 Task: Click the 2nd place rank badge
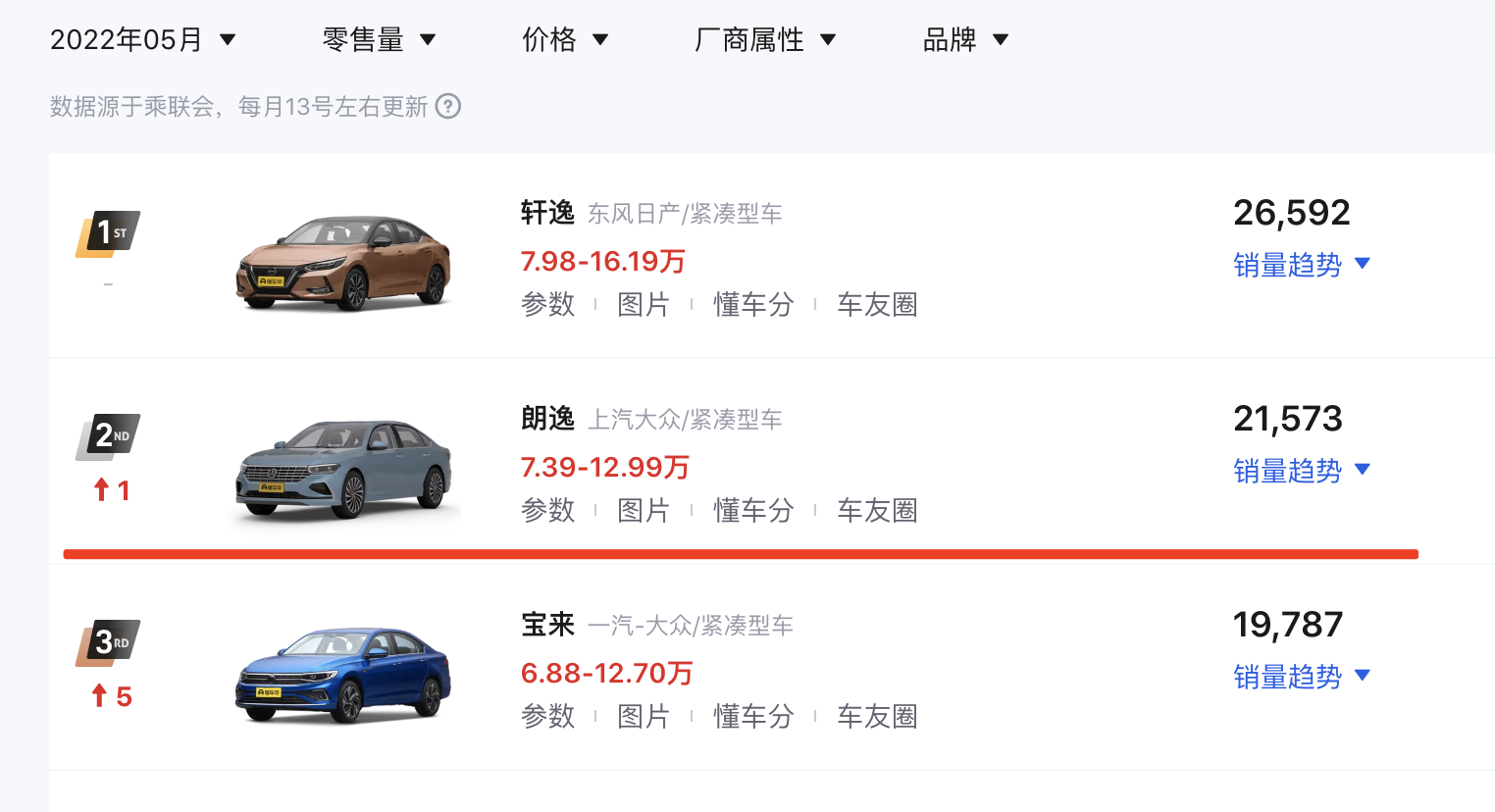pos(109,436)
